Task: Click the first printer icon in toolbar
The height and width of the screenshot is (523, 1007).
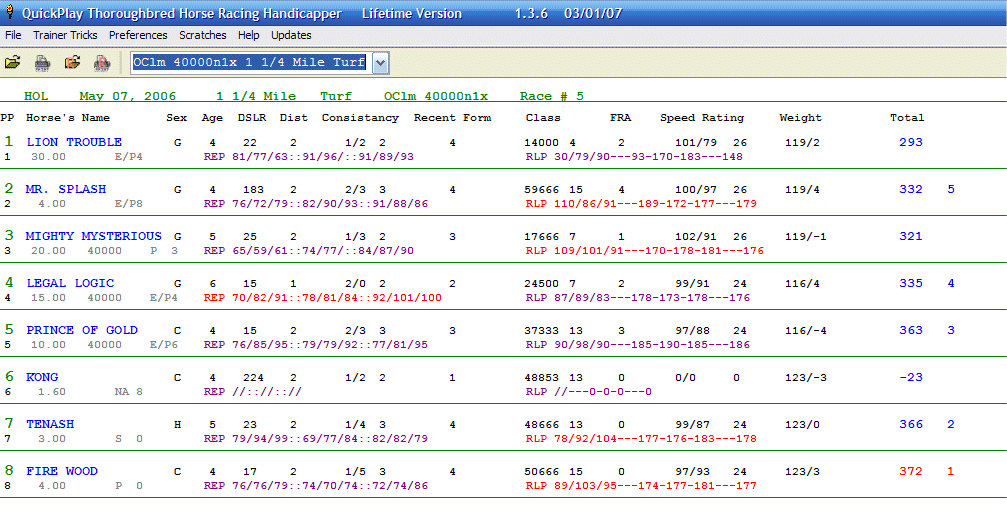Action: coord(42,63)
